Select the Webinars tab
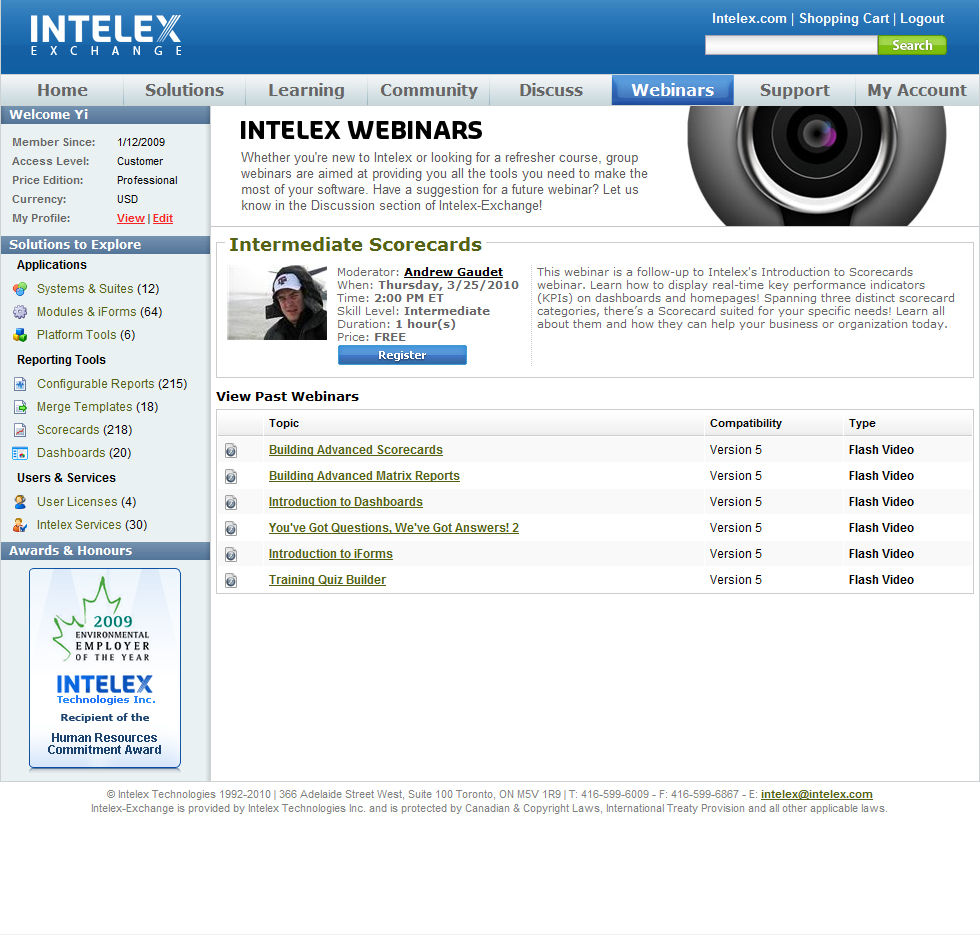This screenshot has width=980, height=936. 672,90
